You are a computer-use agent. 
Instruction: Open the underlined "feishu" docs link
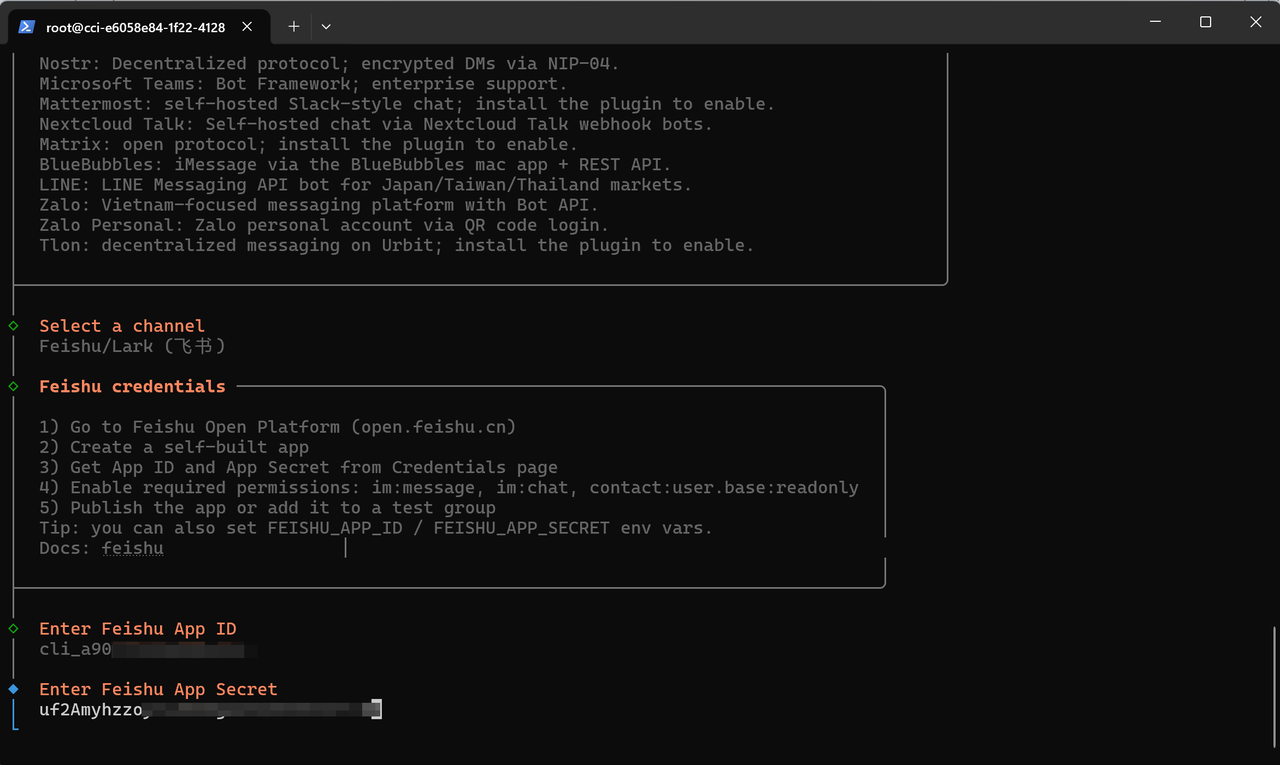coord(132,547)
